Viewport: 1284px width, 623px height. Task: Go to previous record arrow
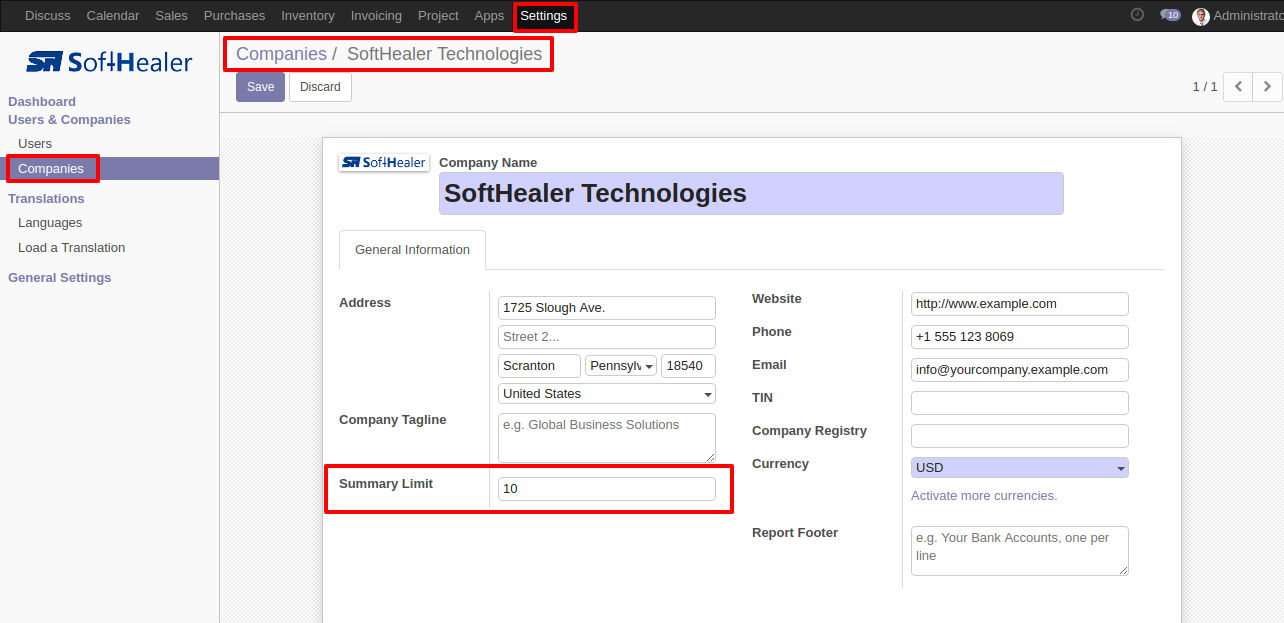coord(1238,87)
